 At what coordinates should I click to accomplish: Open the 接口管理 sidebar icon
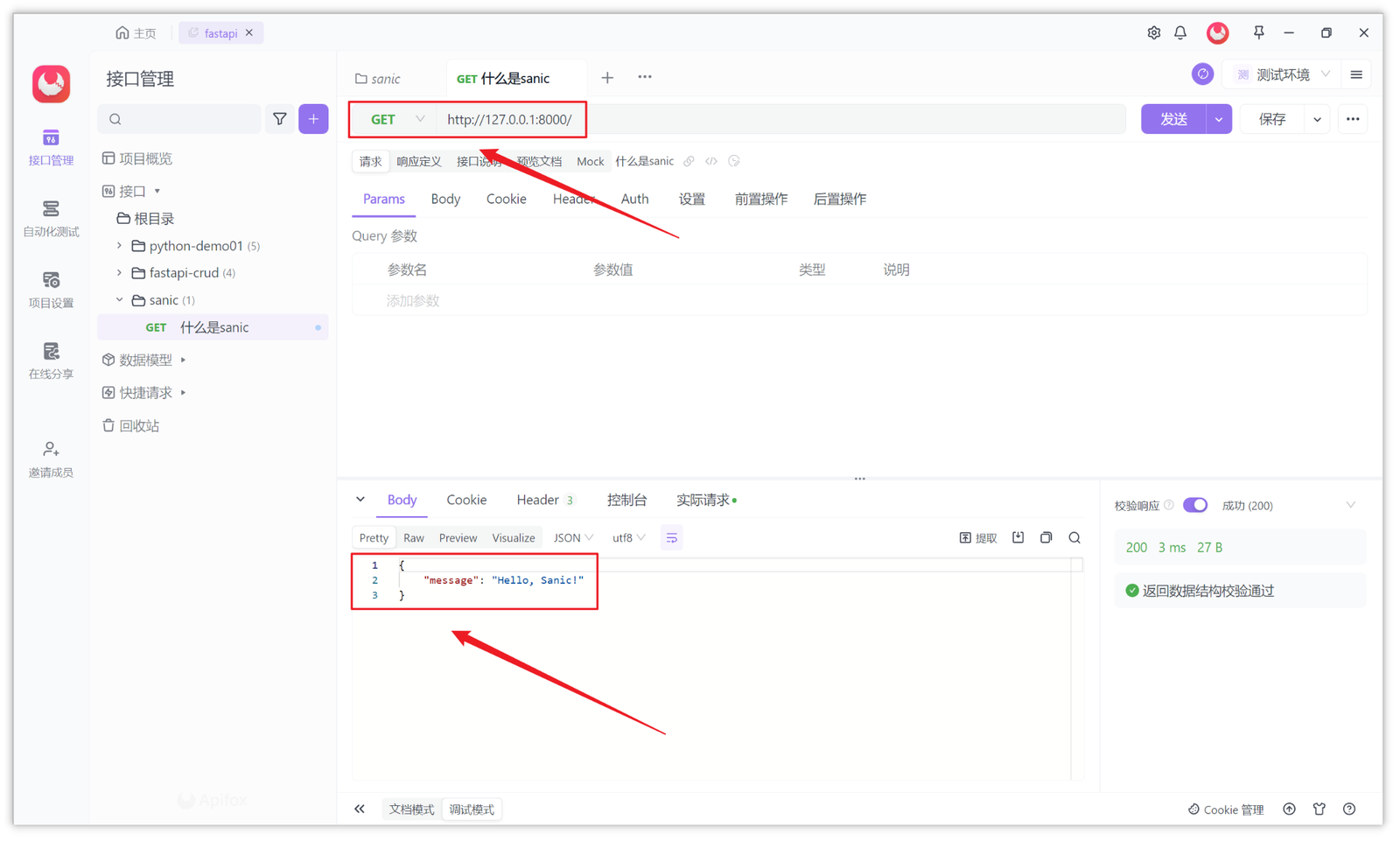[50, 149]
